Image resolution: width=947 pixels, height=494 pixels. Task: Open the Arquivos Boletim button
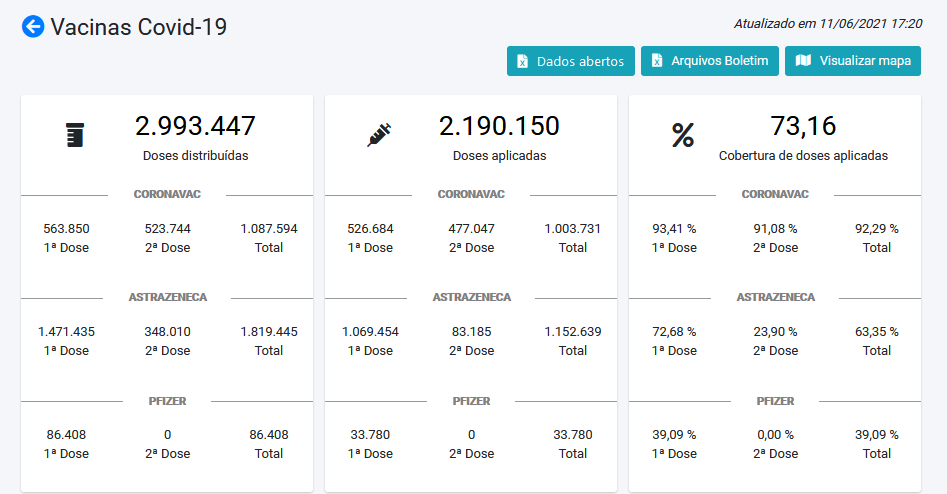[709, 61]
